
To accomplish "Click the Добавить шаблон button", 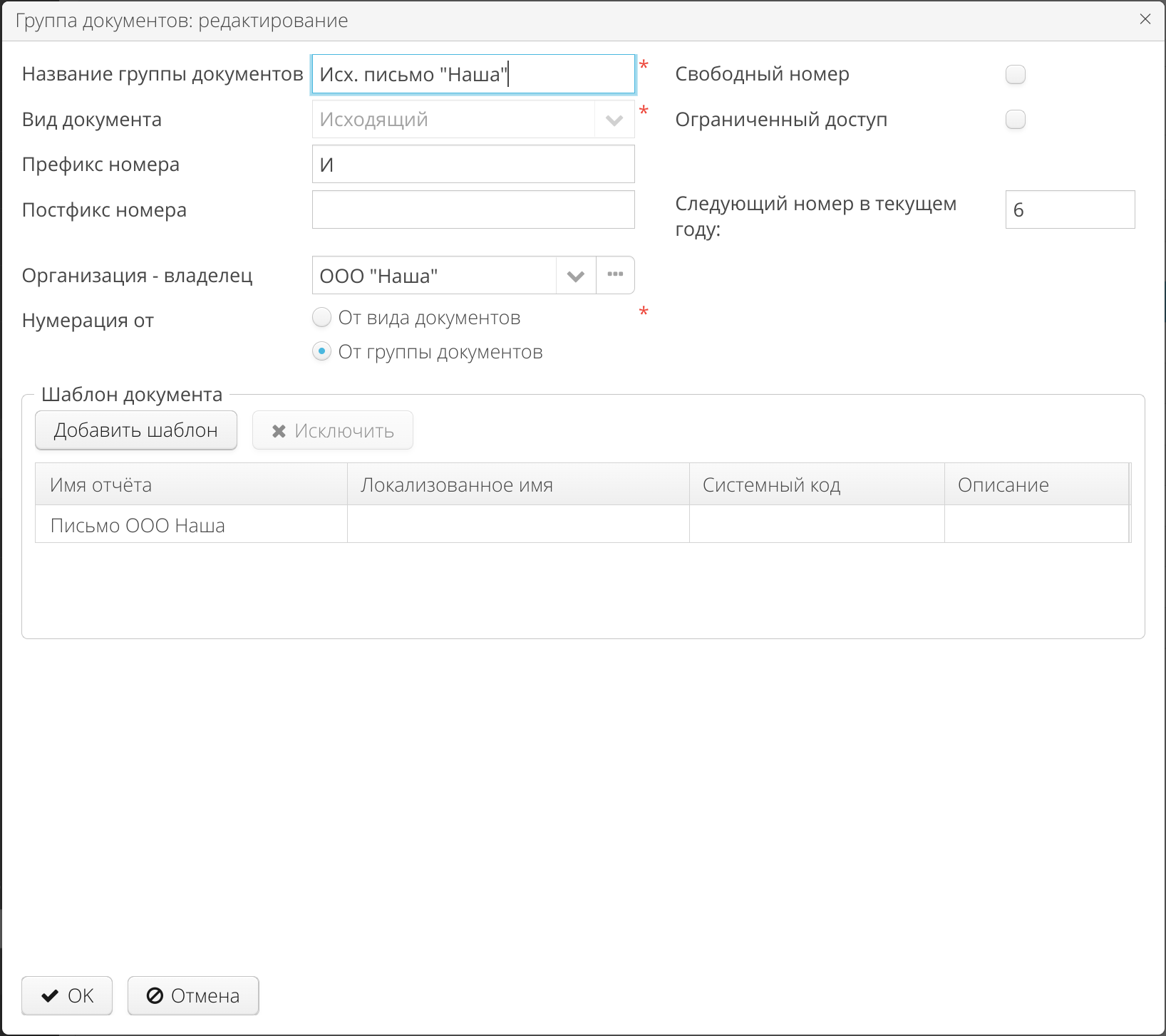I will [135, 430].
